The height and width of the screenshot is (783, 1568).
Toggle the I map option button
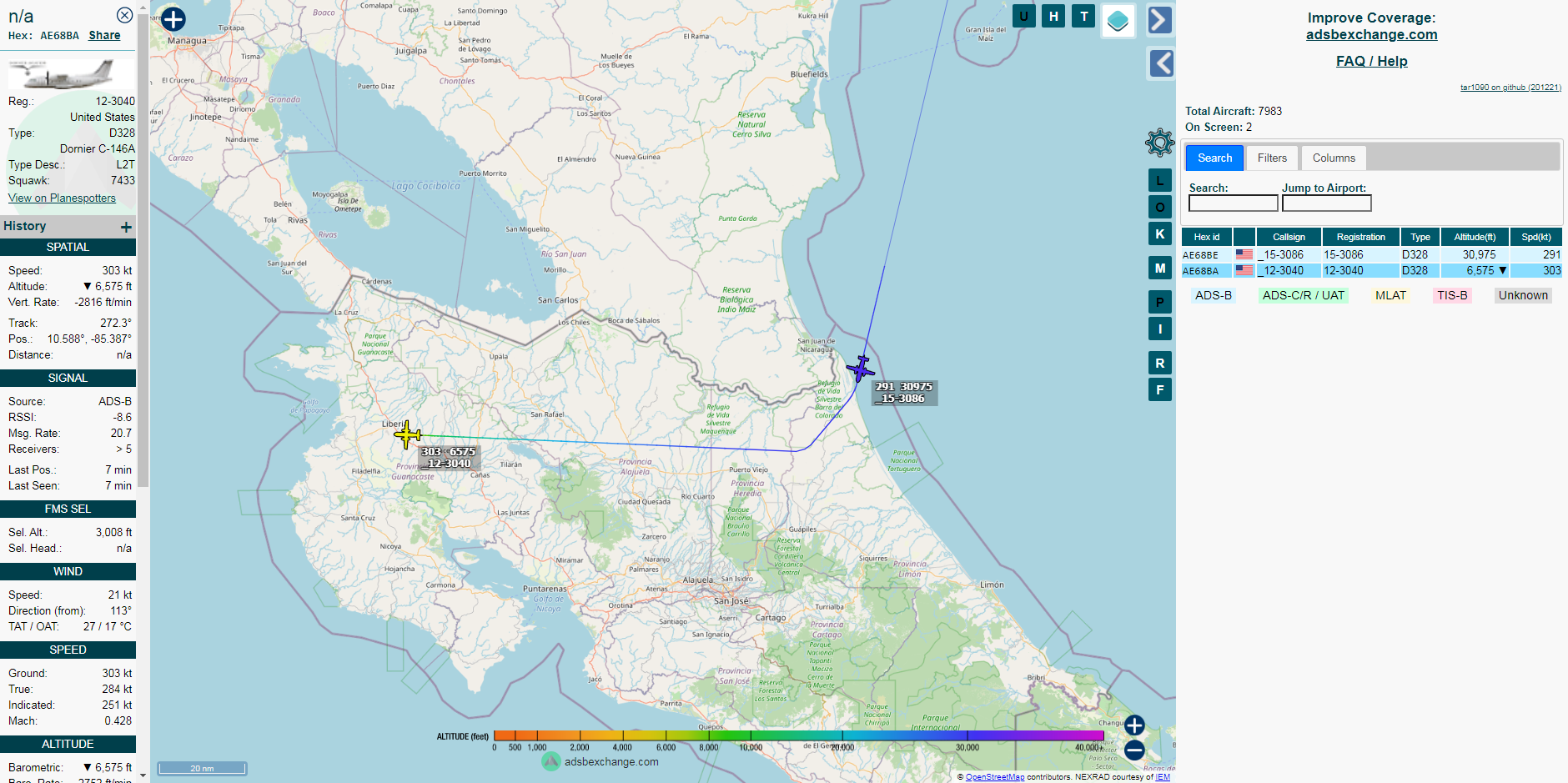click(1159, 329)
